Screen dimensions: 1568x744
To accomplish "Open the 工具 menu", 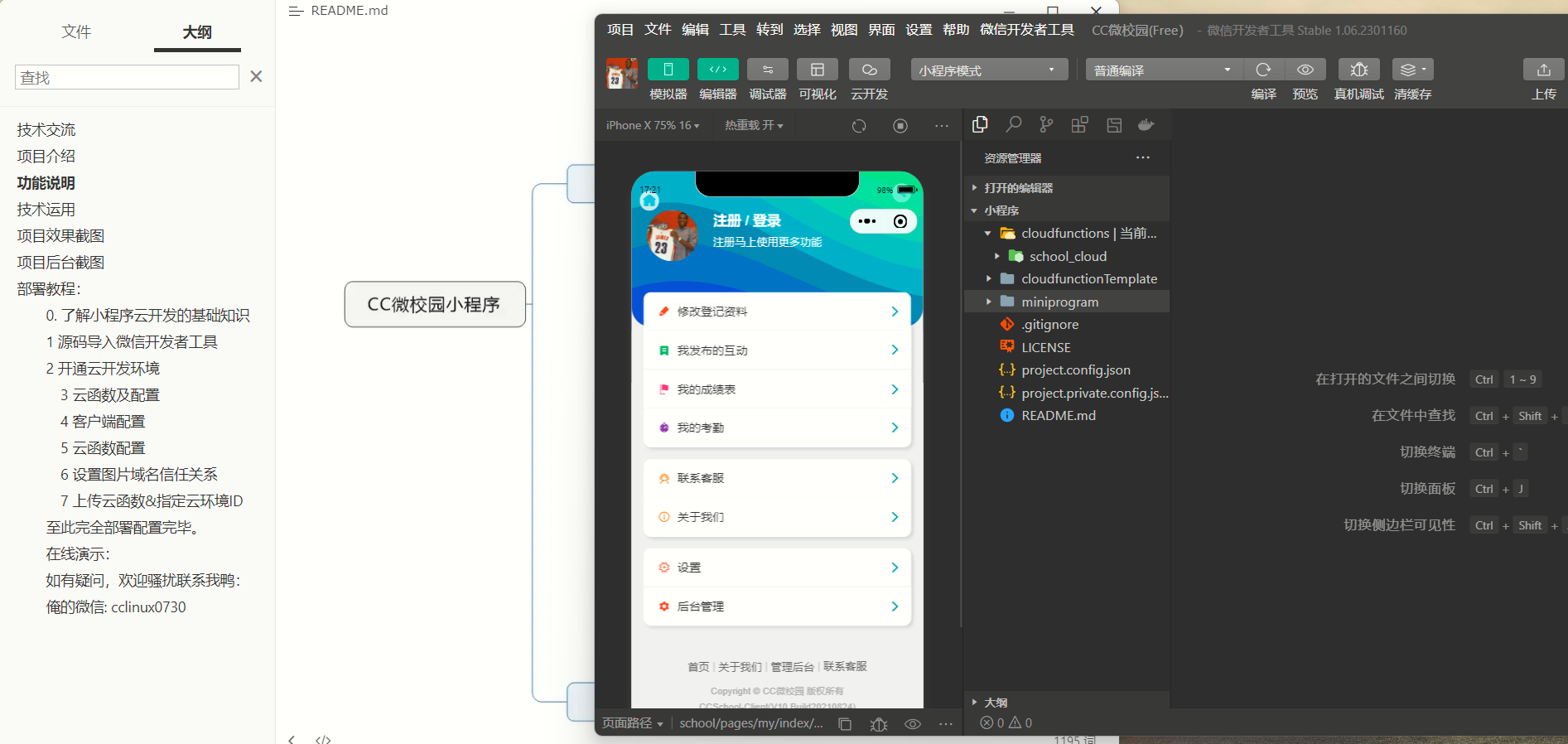I will (x=732, y=30).
